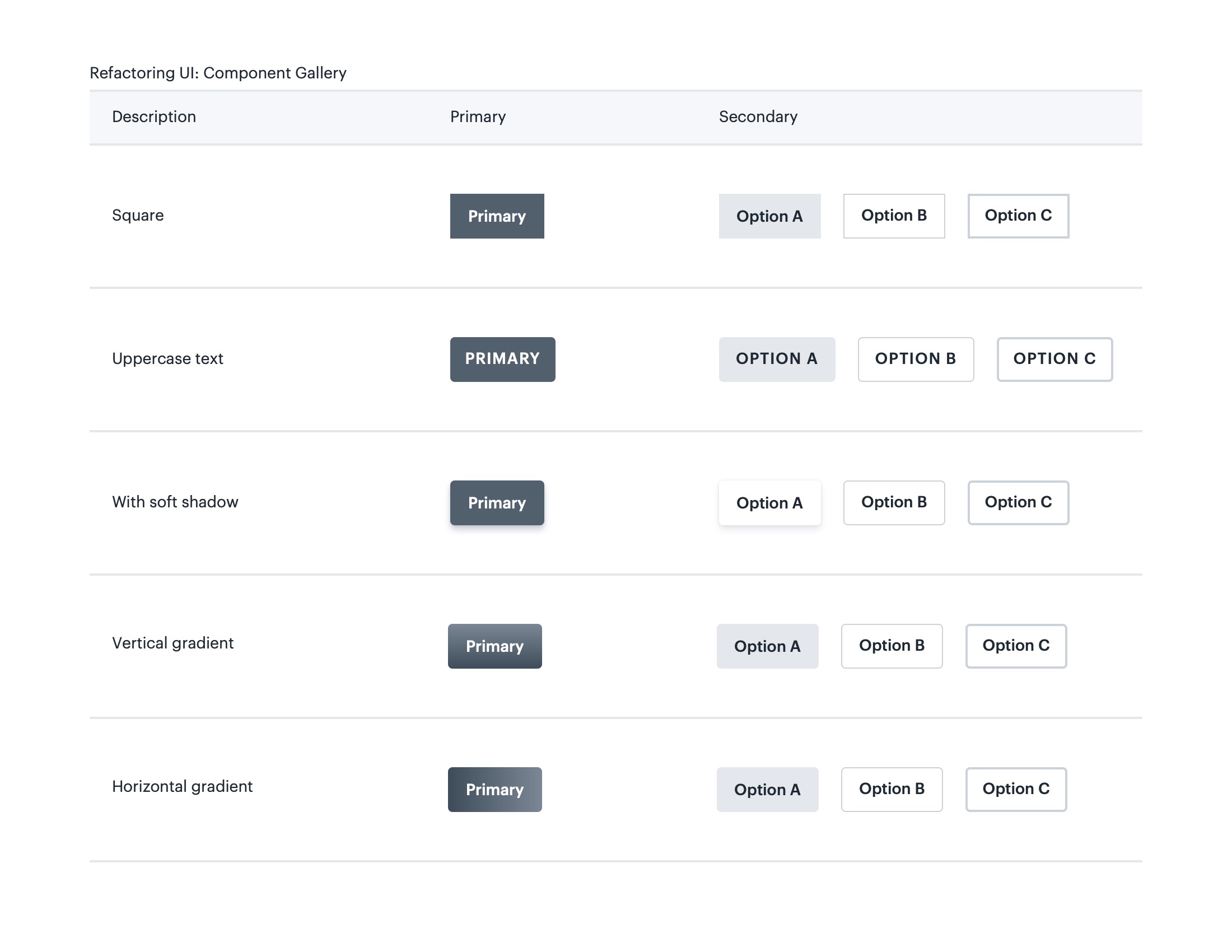Screen dimensions: 1232x952
Task: Choose Option C in soft shadow row
Action: tap(1018, 502)
